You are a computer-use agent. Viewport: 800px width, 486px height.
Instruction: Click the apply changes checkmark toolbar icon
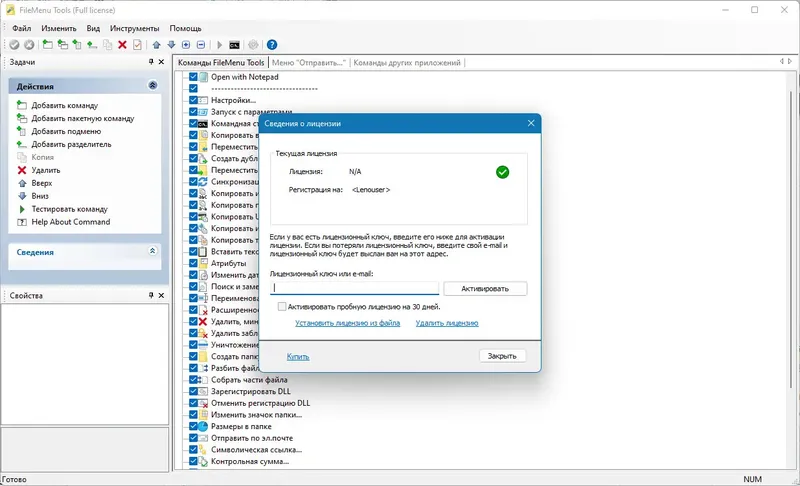[x=14, y=45]
